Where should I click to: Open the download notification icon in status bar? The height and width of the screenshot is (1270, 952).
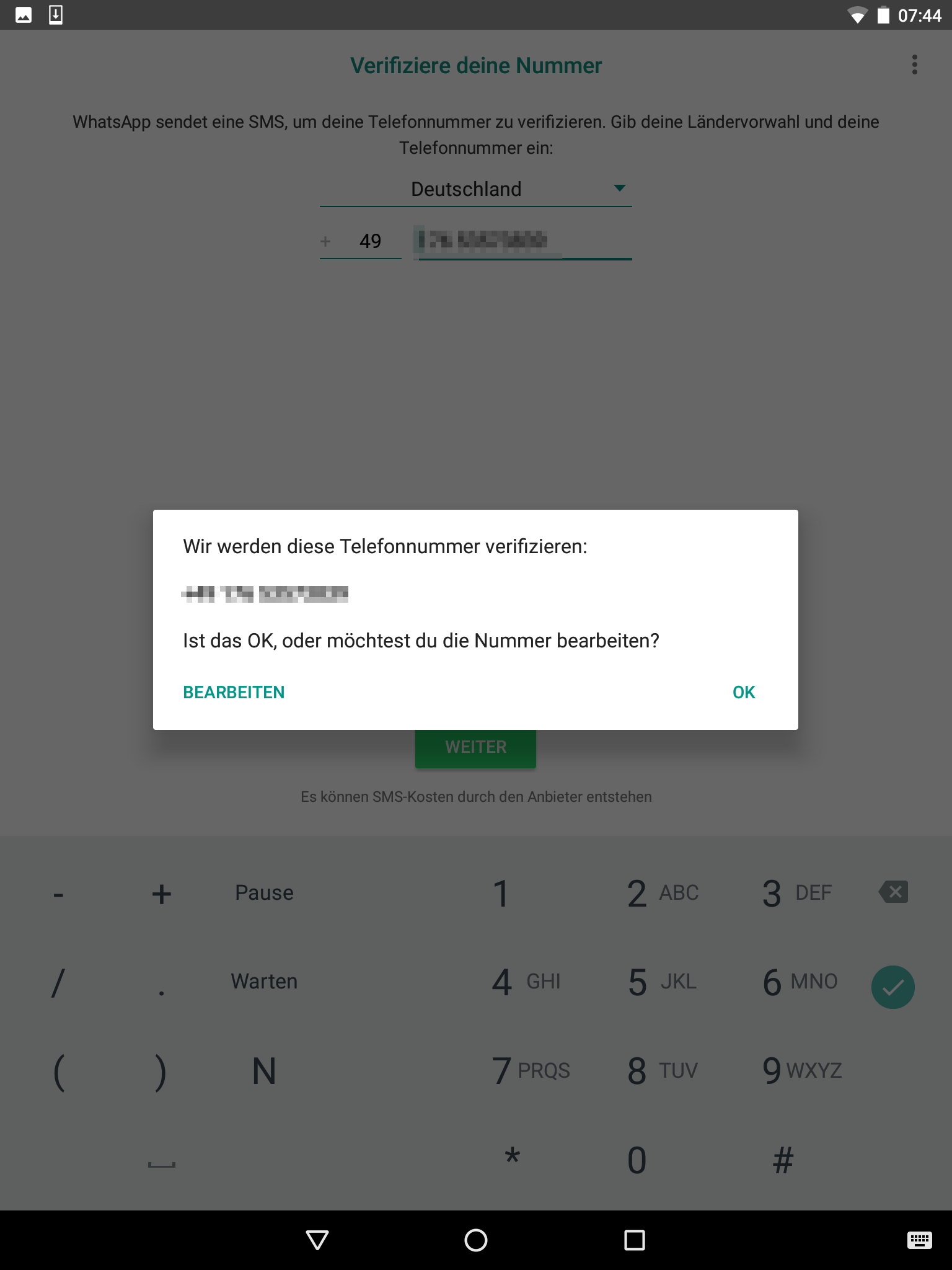tap(56, 15)
